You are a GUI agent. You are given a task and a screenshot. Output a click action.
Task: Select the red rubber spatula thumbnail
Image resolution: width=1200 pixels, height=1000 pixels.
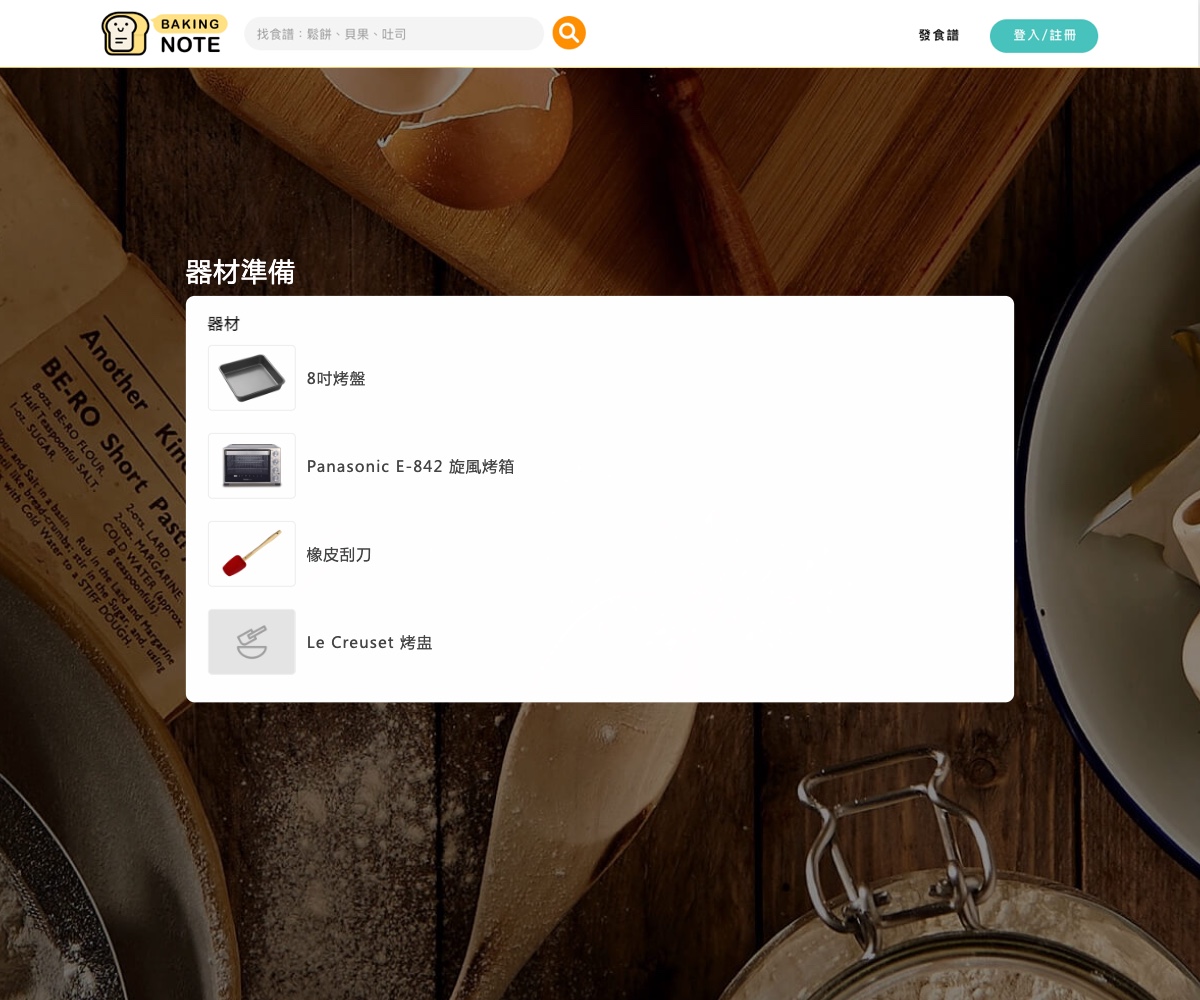pyautogui.click(x=252, y=554)
